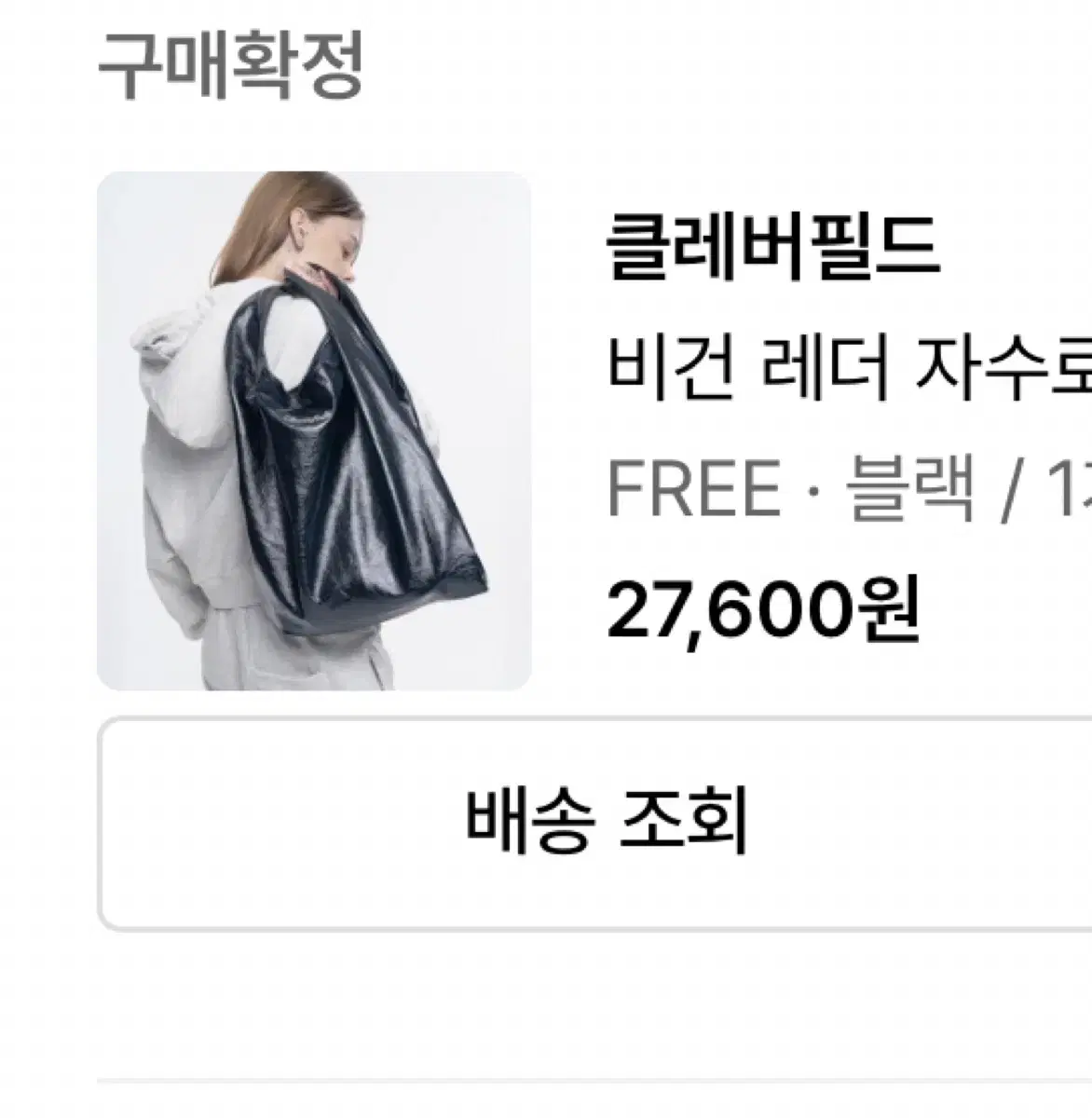Open the black bag product thumbnail
Image resolution: width=1092 pixels, height=1118 pixels.
(x=314, y=430)
